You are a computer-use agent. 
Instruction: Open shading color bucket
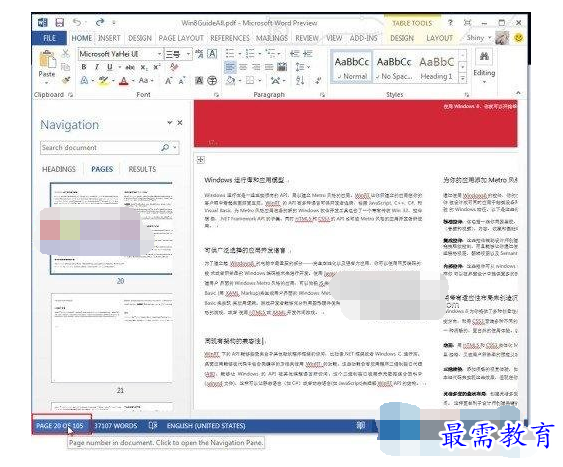(x=231, y=81)
